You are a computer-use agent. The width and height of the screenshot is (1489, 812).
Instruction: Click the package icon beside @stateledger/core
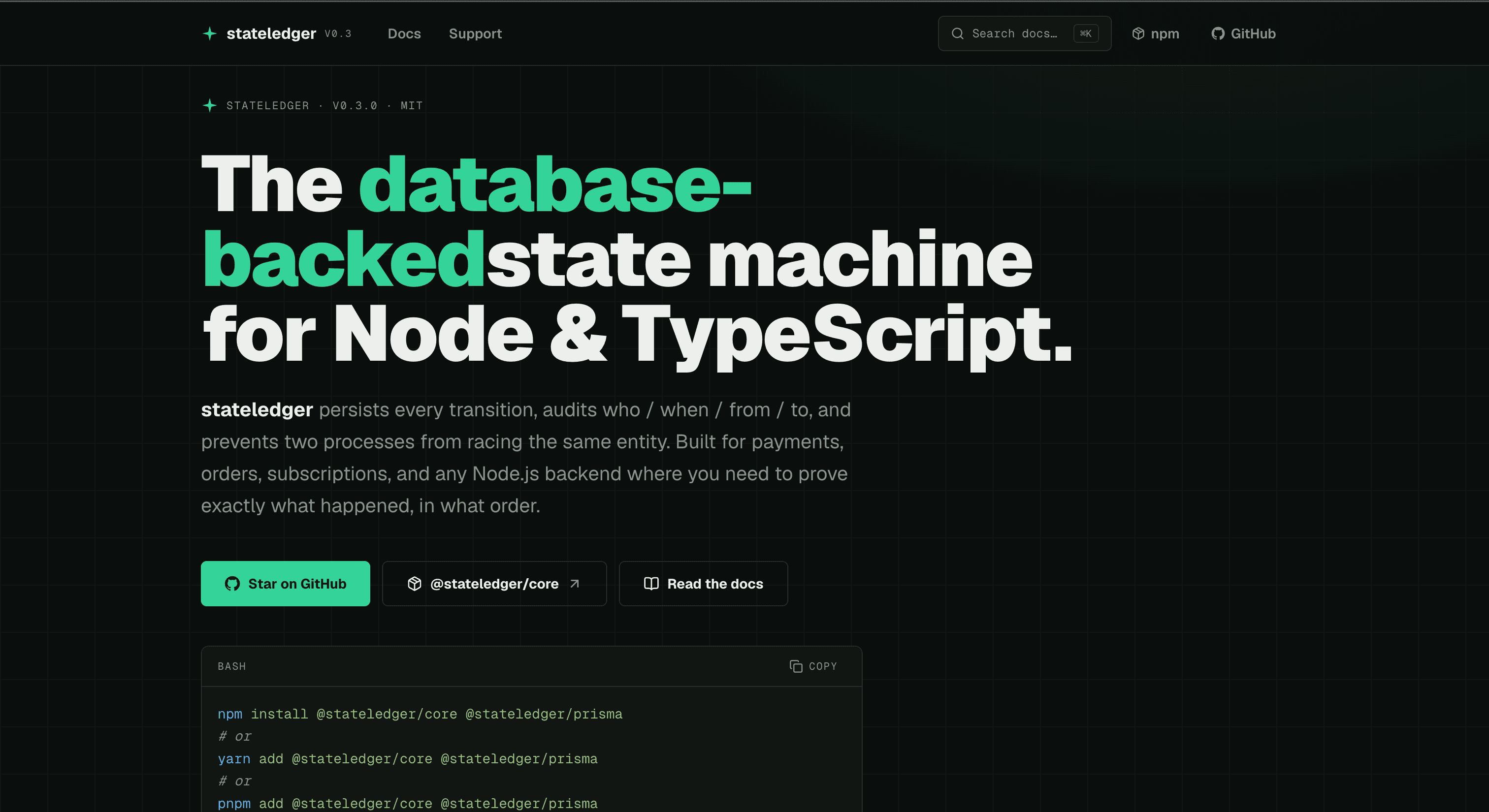[x=415, y=584]
